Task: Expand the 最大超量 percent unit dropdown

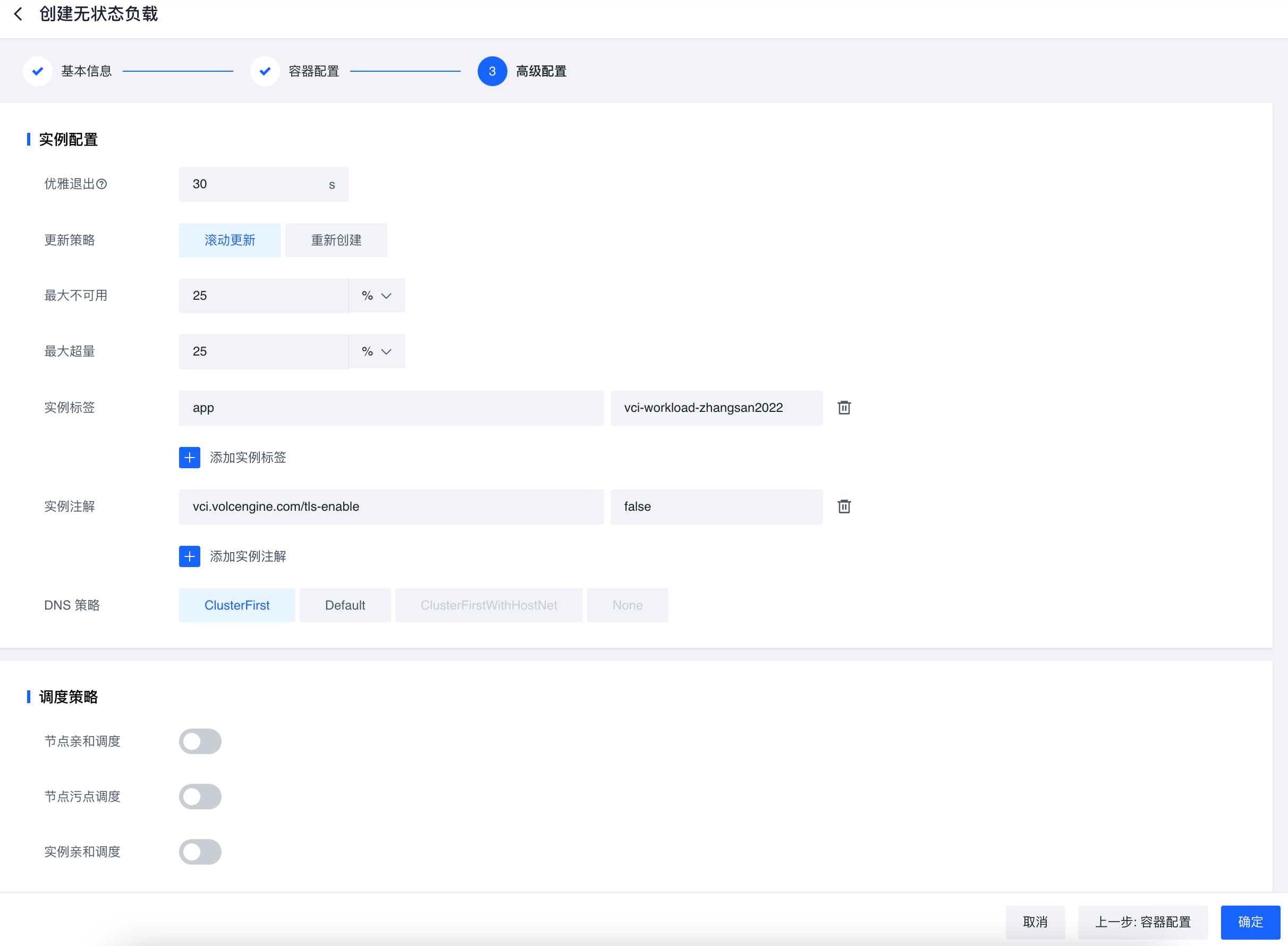Action: point(377,351)
